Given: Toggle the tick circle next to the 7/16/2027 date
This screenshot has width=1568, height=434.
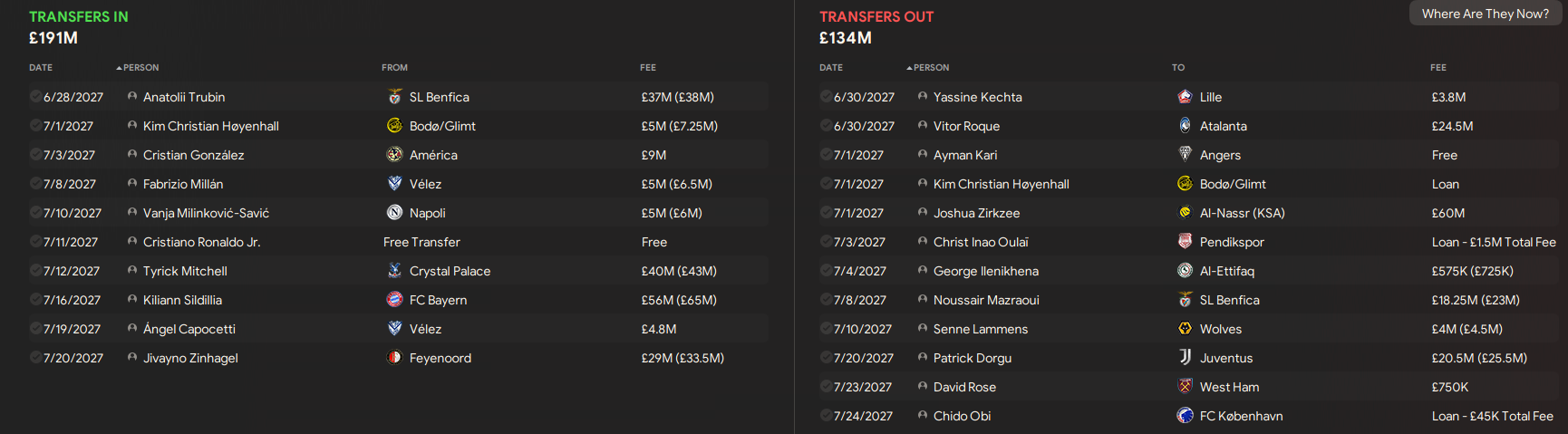Looking at the screenshot, I should pos(35,299).
